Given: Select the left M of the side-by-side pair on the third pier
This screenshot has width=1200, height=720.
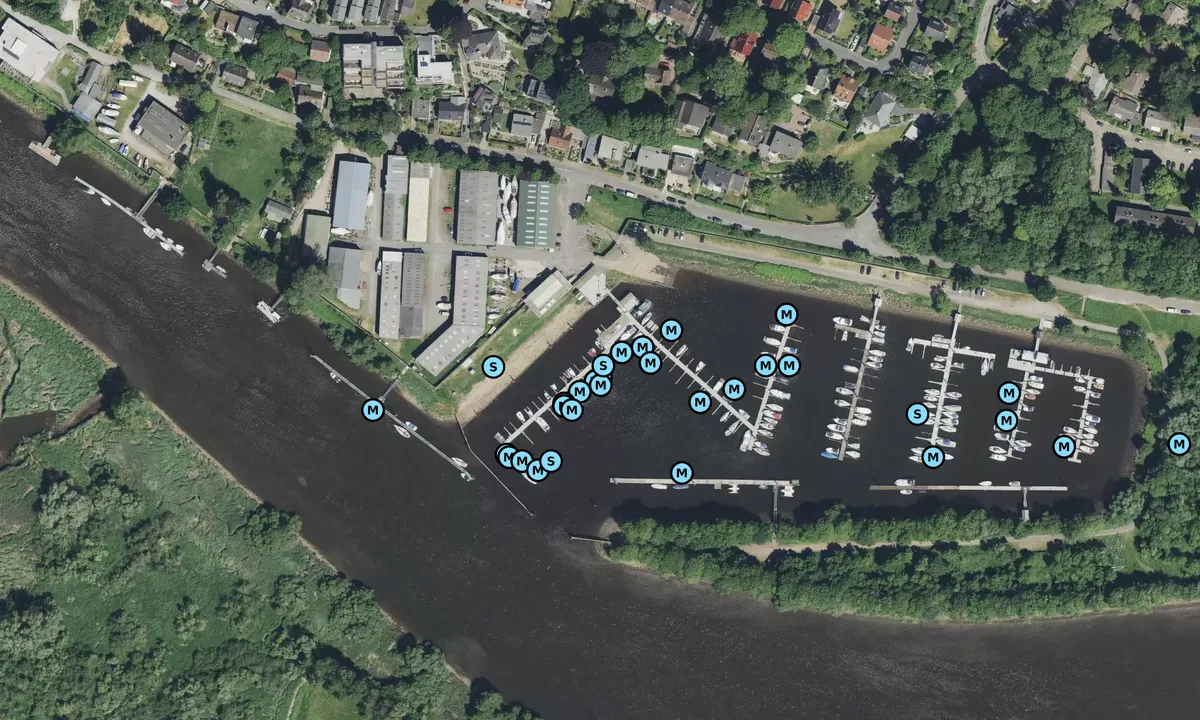Looking at the screenshot, I should pyautogui.click(x=765, y=365).
